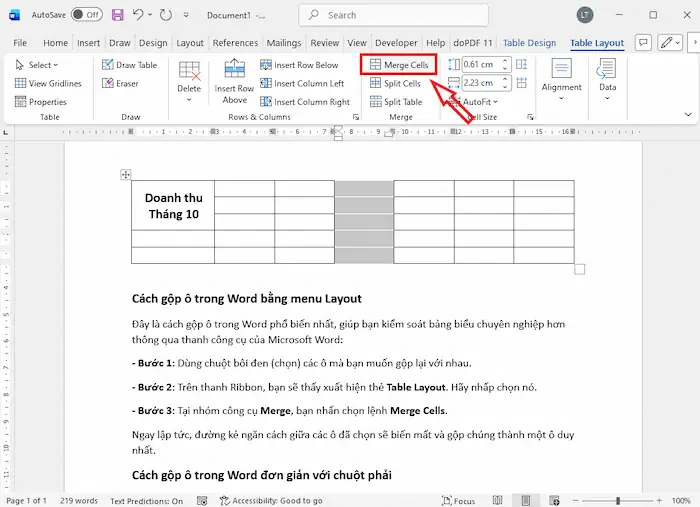The image size is (700, 507).
Task: Decrease column width with down spinner
Action: (x=505, y=86)
